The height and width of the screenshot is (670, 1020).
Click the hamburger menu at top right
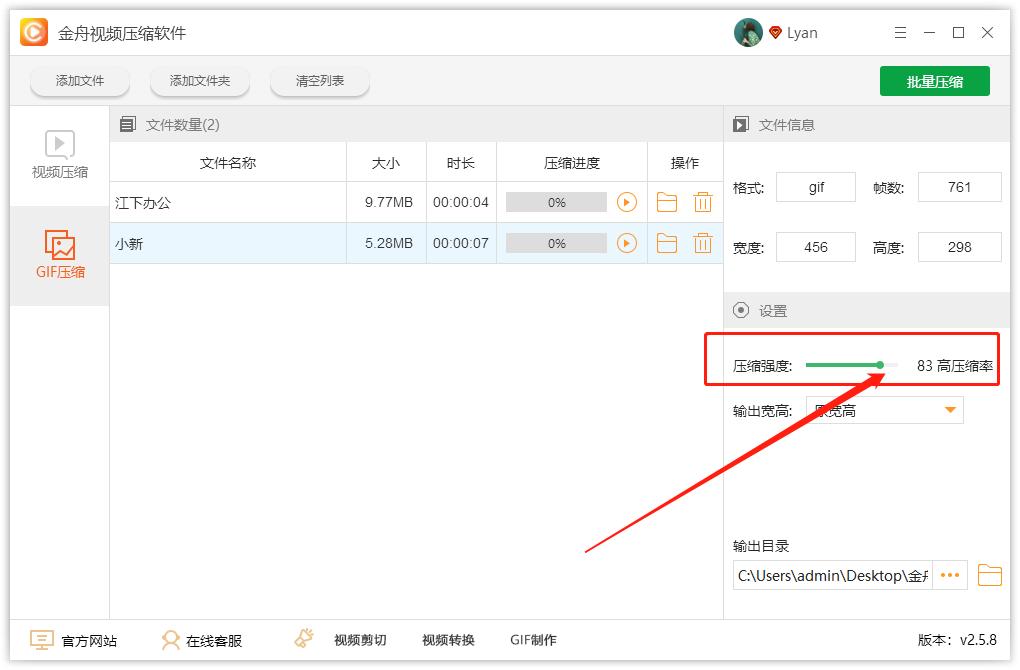[899, 32]
